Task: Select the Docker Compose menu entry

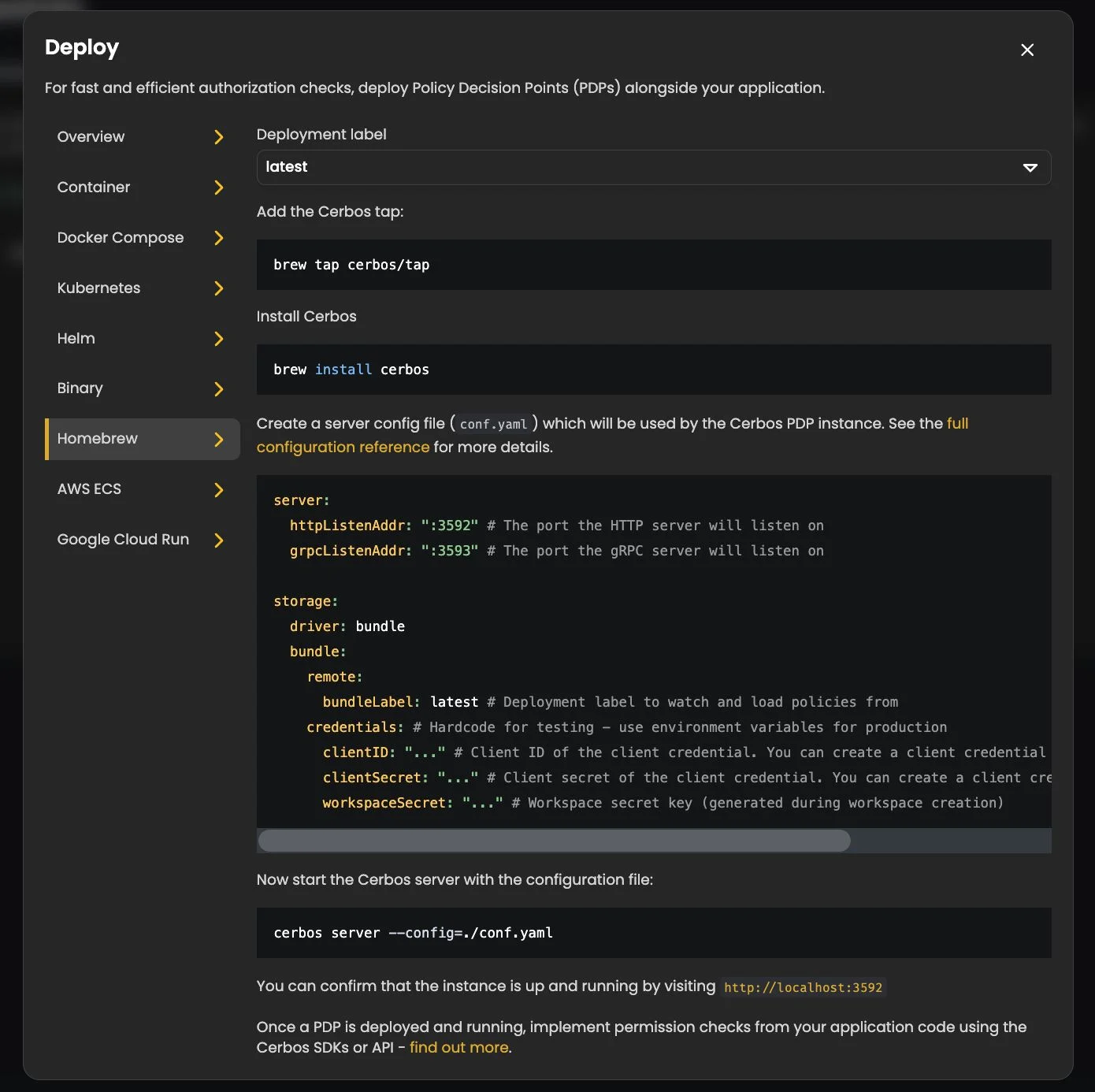Action: point(120,238)
